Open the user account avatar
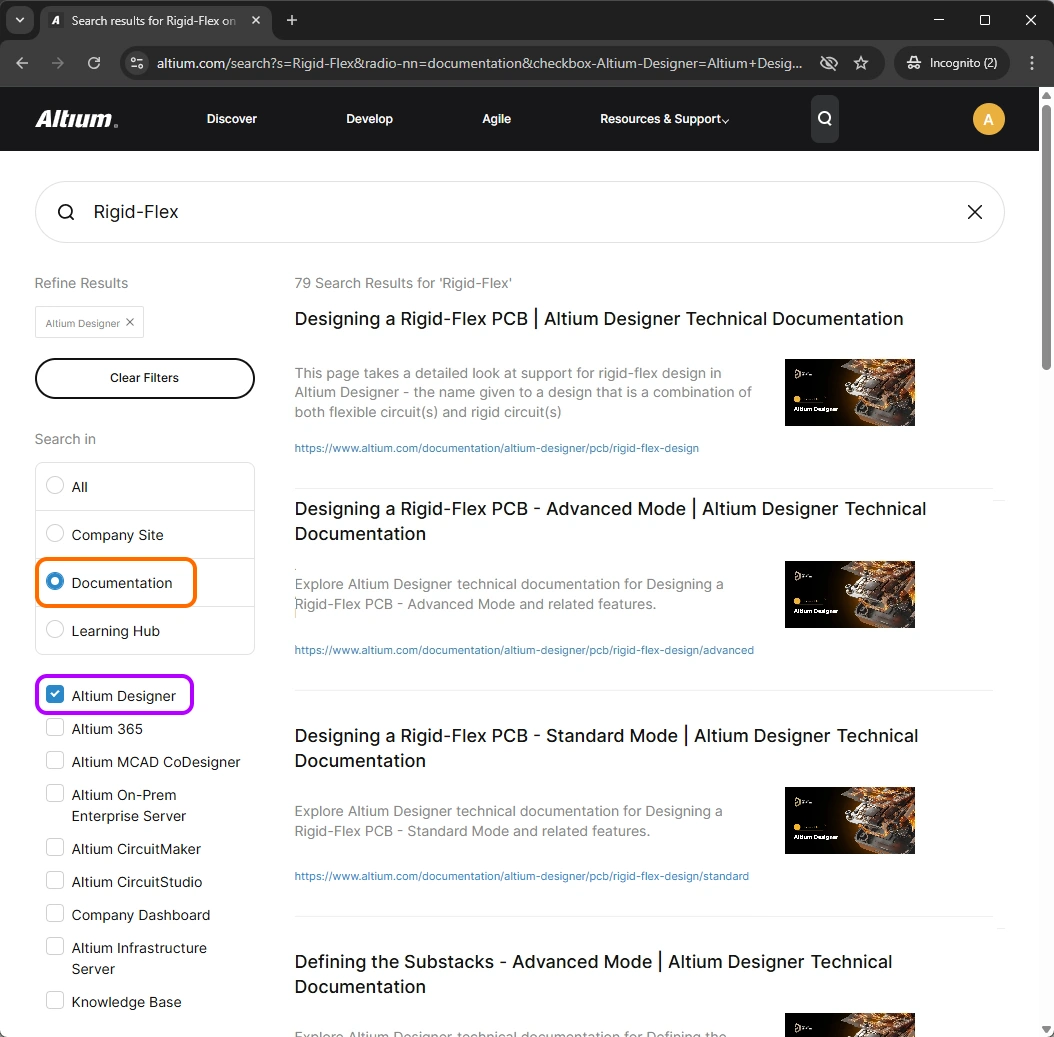The width and height of the screenshot is (1054, 1037). pyautogui.click(x=988, y=120)
